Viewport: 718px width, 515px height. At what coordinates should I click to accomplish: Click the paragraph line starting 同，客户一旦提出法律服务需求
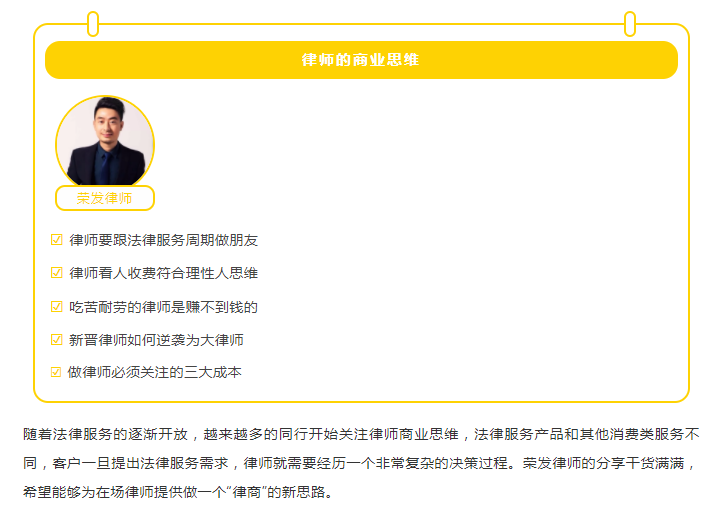359,463
